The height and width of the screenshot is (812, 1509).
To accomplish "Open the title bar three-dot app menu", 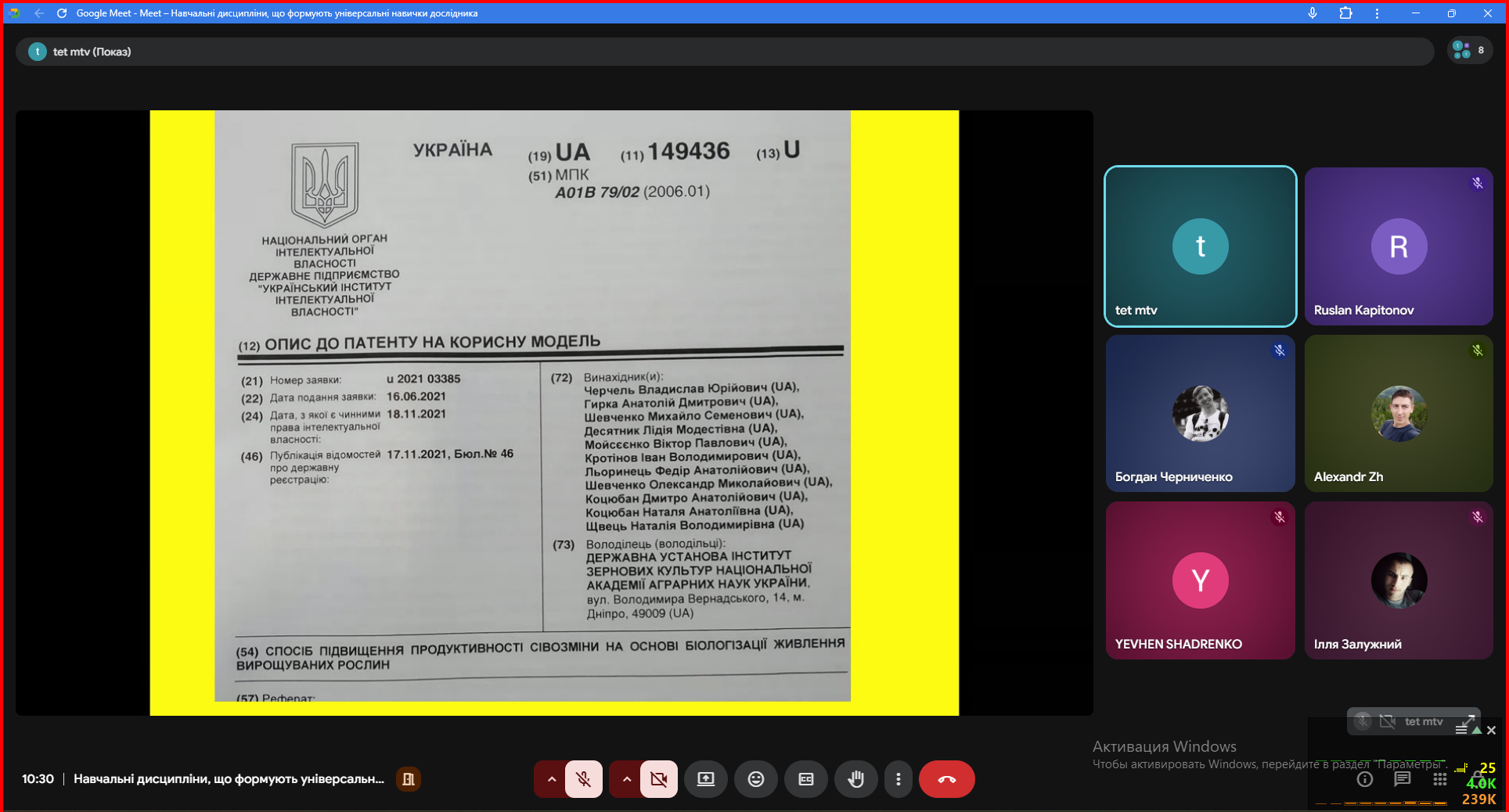I will [1378, 13].
